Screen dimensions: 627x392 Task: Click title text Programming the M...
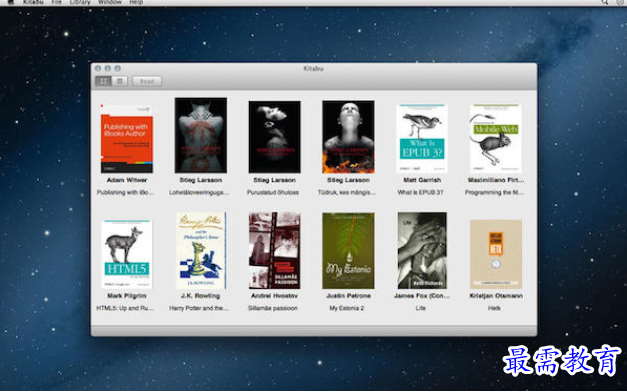(x=495, y=192)
